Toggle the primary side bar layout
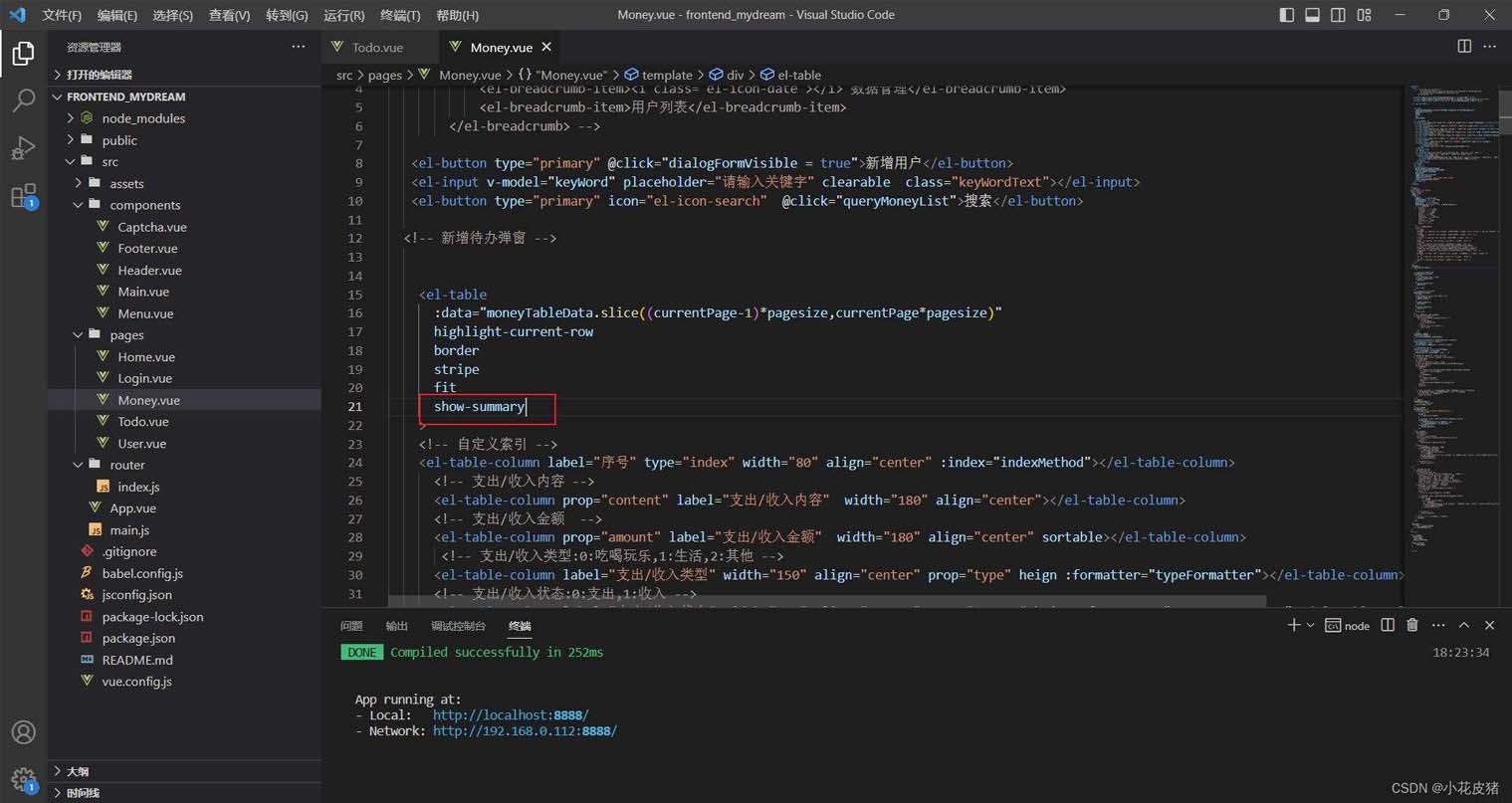This screenshot has height=803, width=1512. point(1286,15)
